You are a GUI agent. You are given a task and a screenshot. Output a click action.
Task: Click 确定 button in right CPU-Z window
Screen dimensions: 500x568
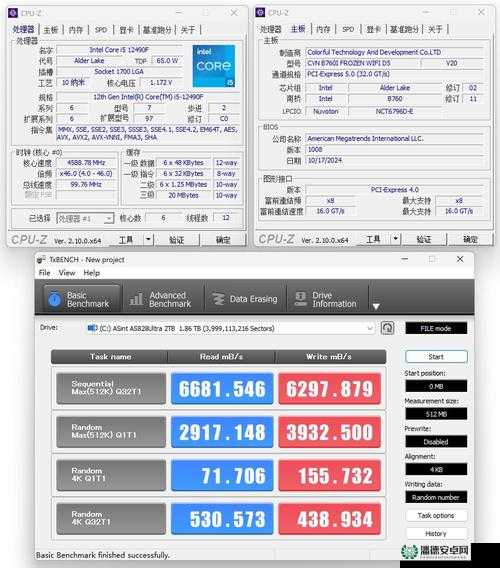tap(470, 239)
